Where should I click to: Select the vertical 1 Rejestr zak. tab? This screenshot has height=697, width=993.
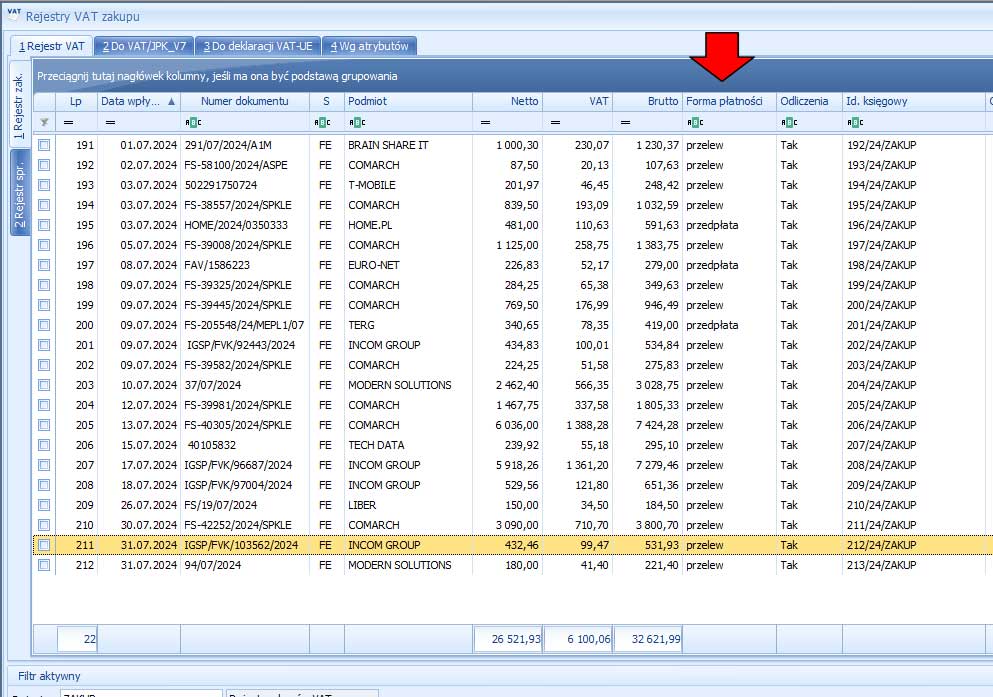pos(19,104)
